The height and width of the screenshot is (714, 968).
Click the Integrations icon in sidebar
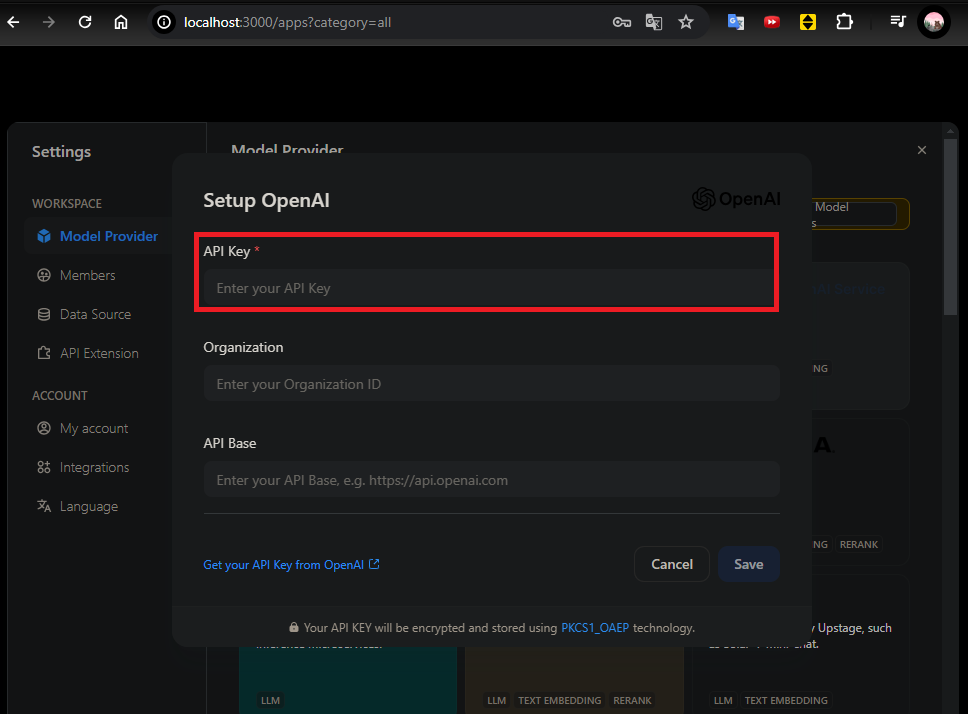[44, 467]
